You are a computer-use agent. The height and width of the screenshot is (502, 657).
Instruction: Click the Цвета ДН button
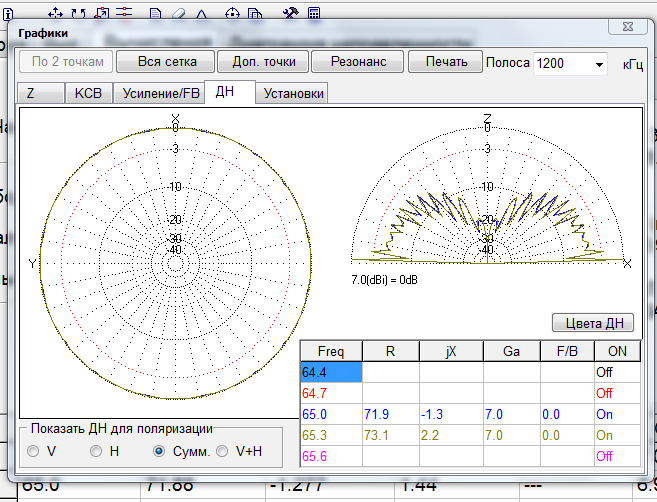(593, 323)
